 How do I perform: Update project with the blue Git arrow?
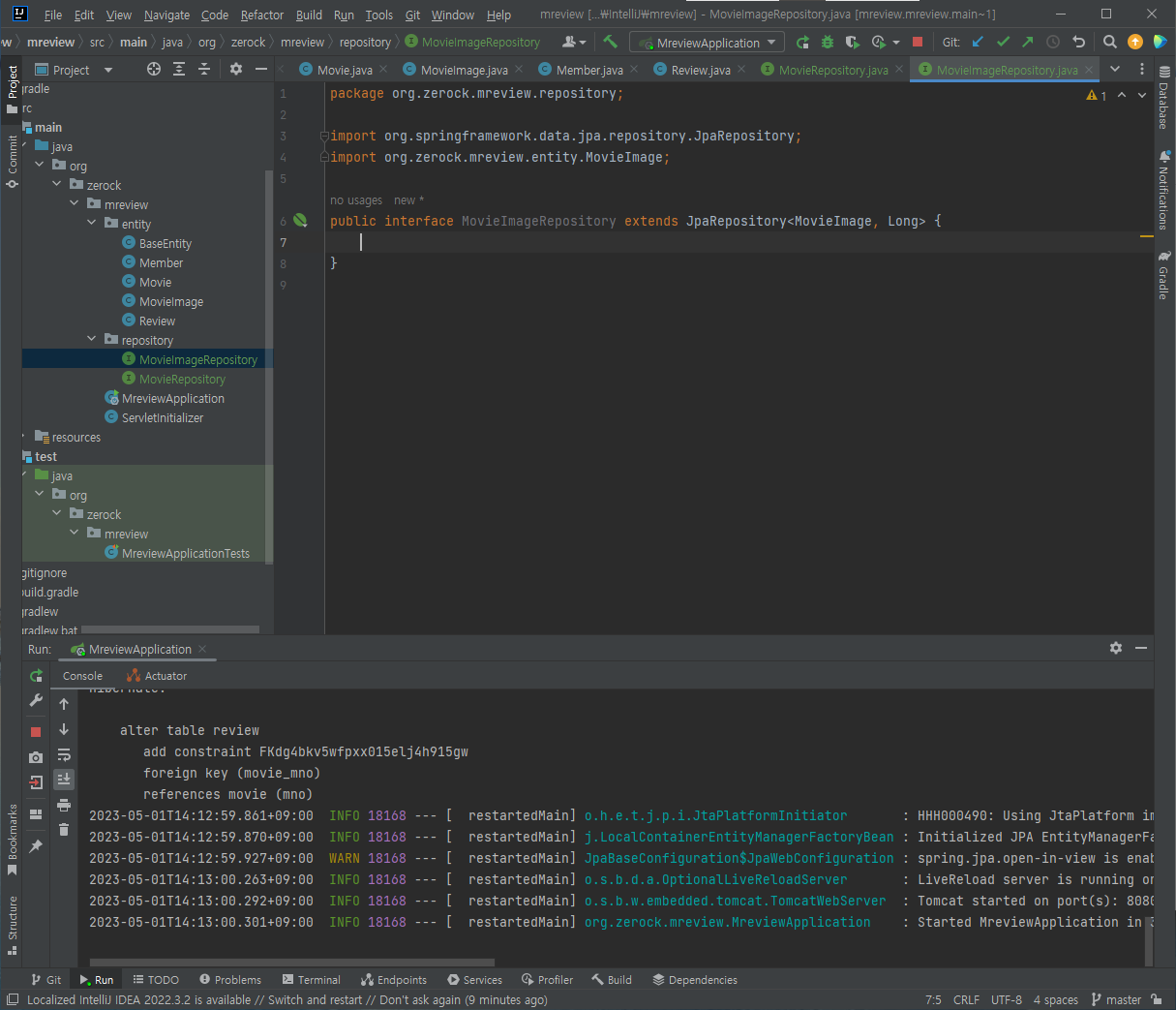pos(978,42)
